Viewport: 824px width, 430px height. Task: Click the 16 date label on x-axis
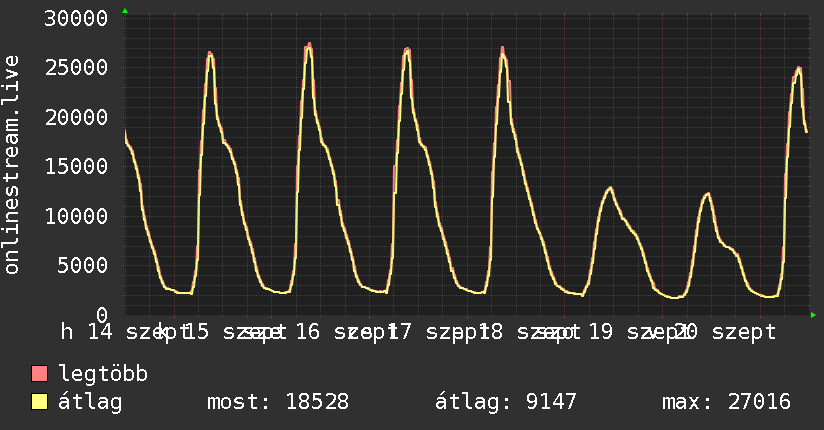(x=307, y=332)
